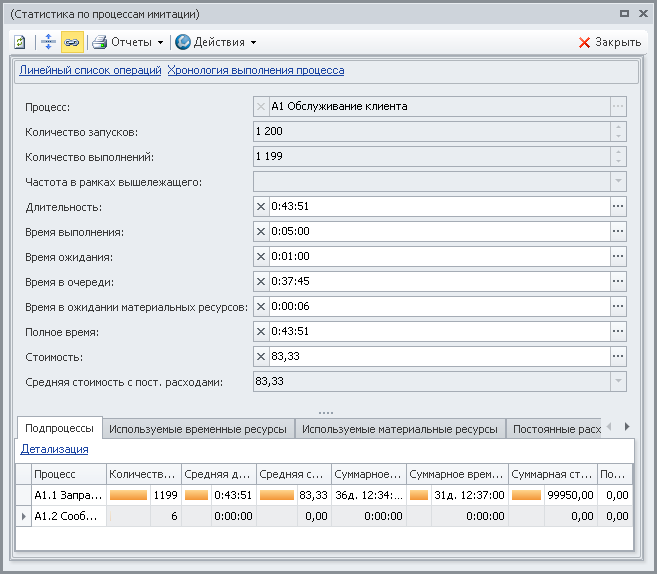
Task: Switch to Используемые материальные ресурсы tab
Action: pyautogui.click(x=400, y=429)
